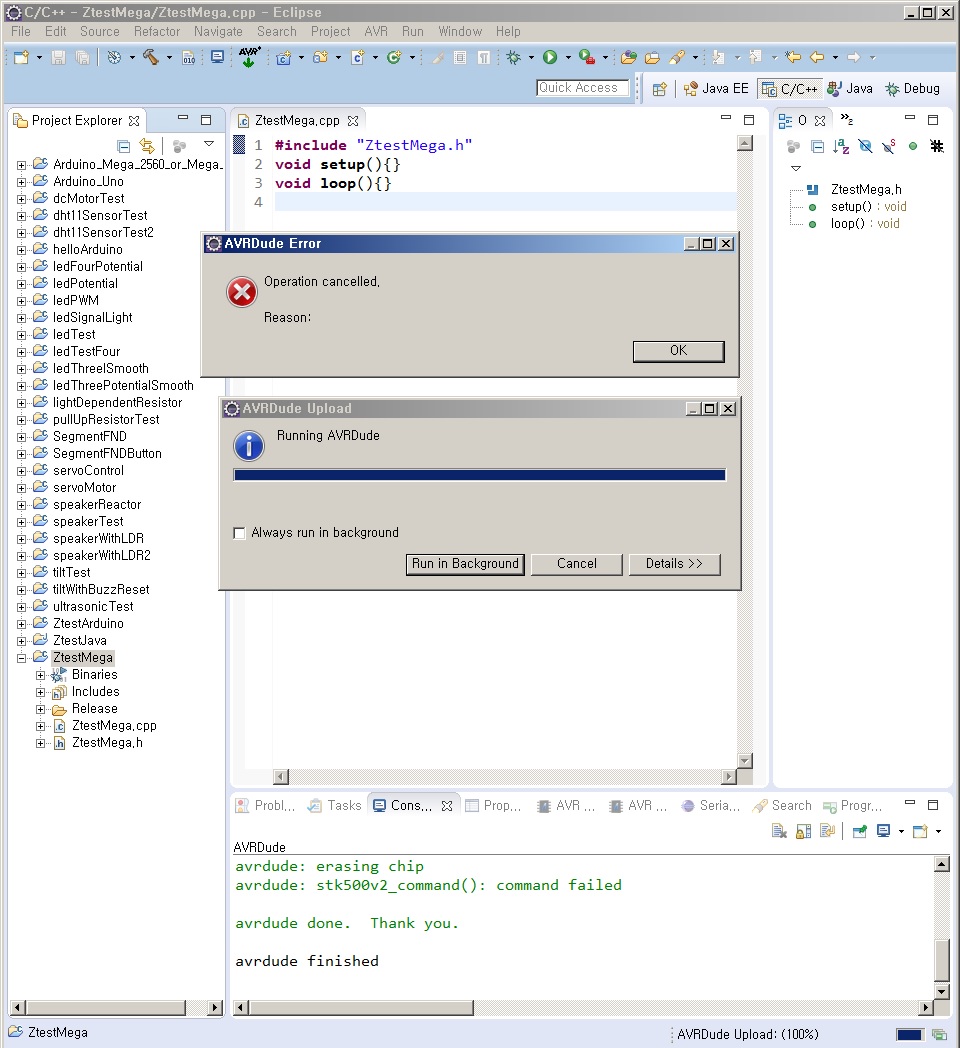The width and height of the screenshot is (960, 1048).
Task: Click into the Quick Access field
Action: point(582,88)
